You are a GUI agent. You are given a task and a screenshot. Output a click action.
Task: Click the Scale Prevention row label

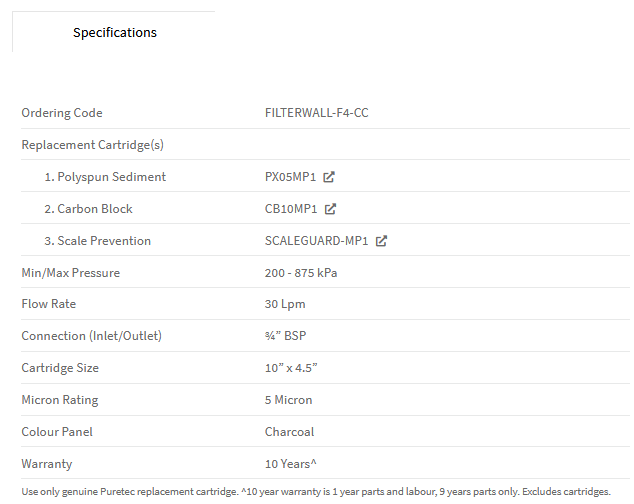[x=97, y=241]
